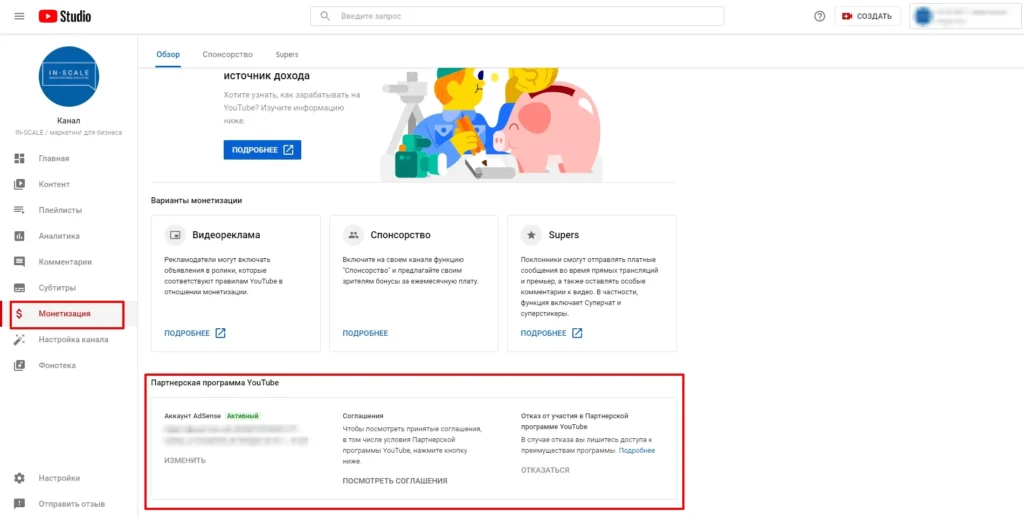Click the Активный AdSense status badge
The width and height of the screenshot is (1024, 518).
[242, 415]
